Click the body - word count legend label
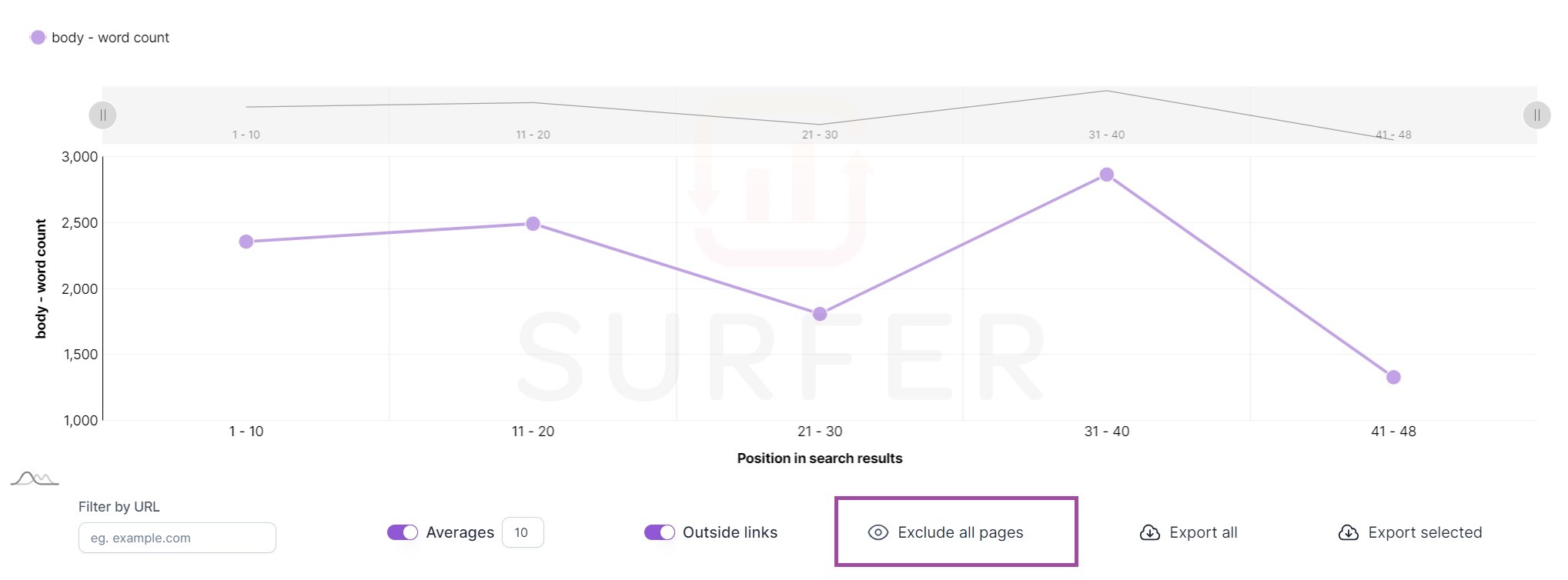This screenshot has height=580, width=1568. [x=110, y=38]
